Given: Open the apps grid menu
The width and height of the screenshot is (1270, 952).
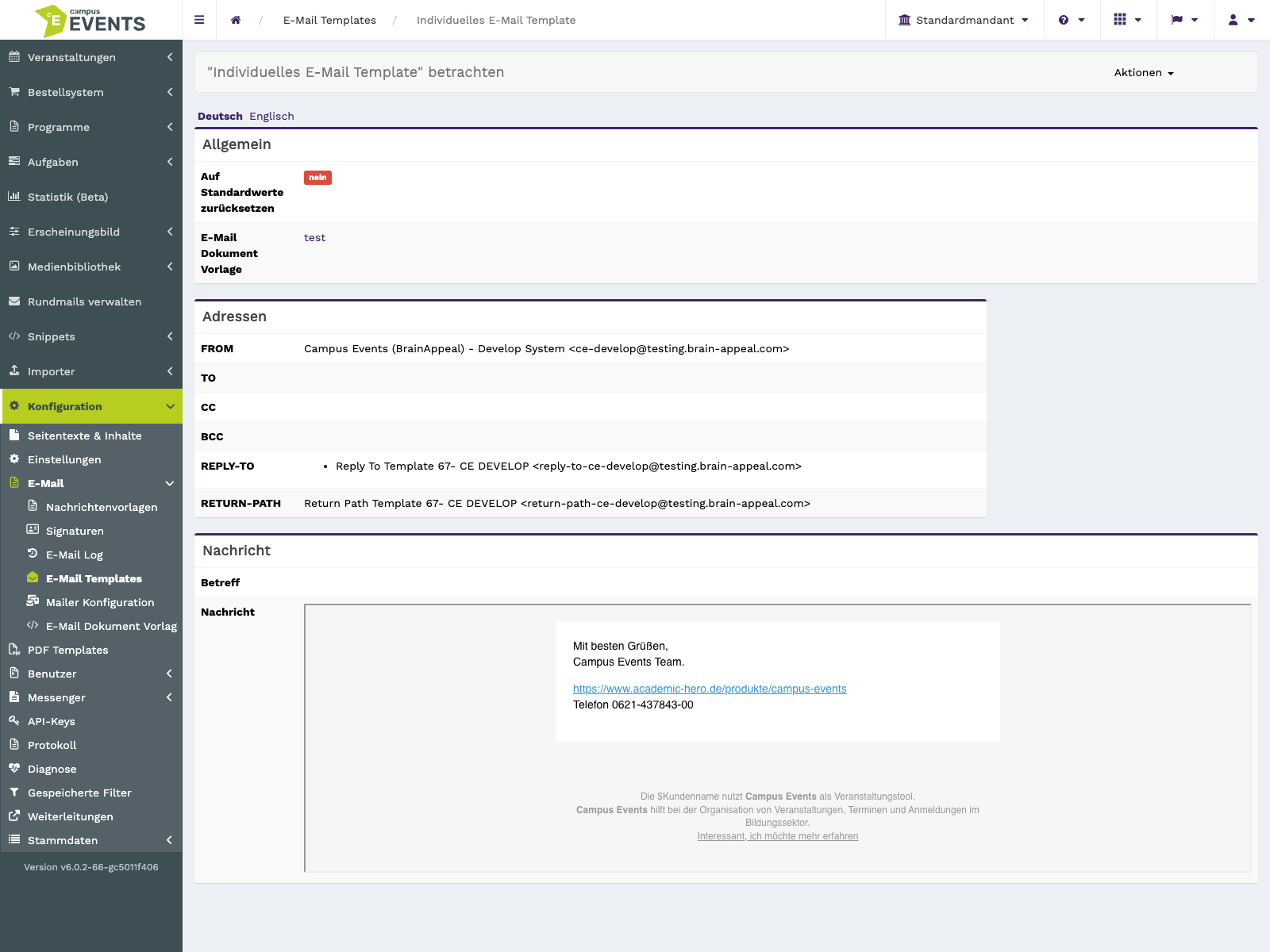Looking at the screenshot, I should 1128,20.
